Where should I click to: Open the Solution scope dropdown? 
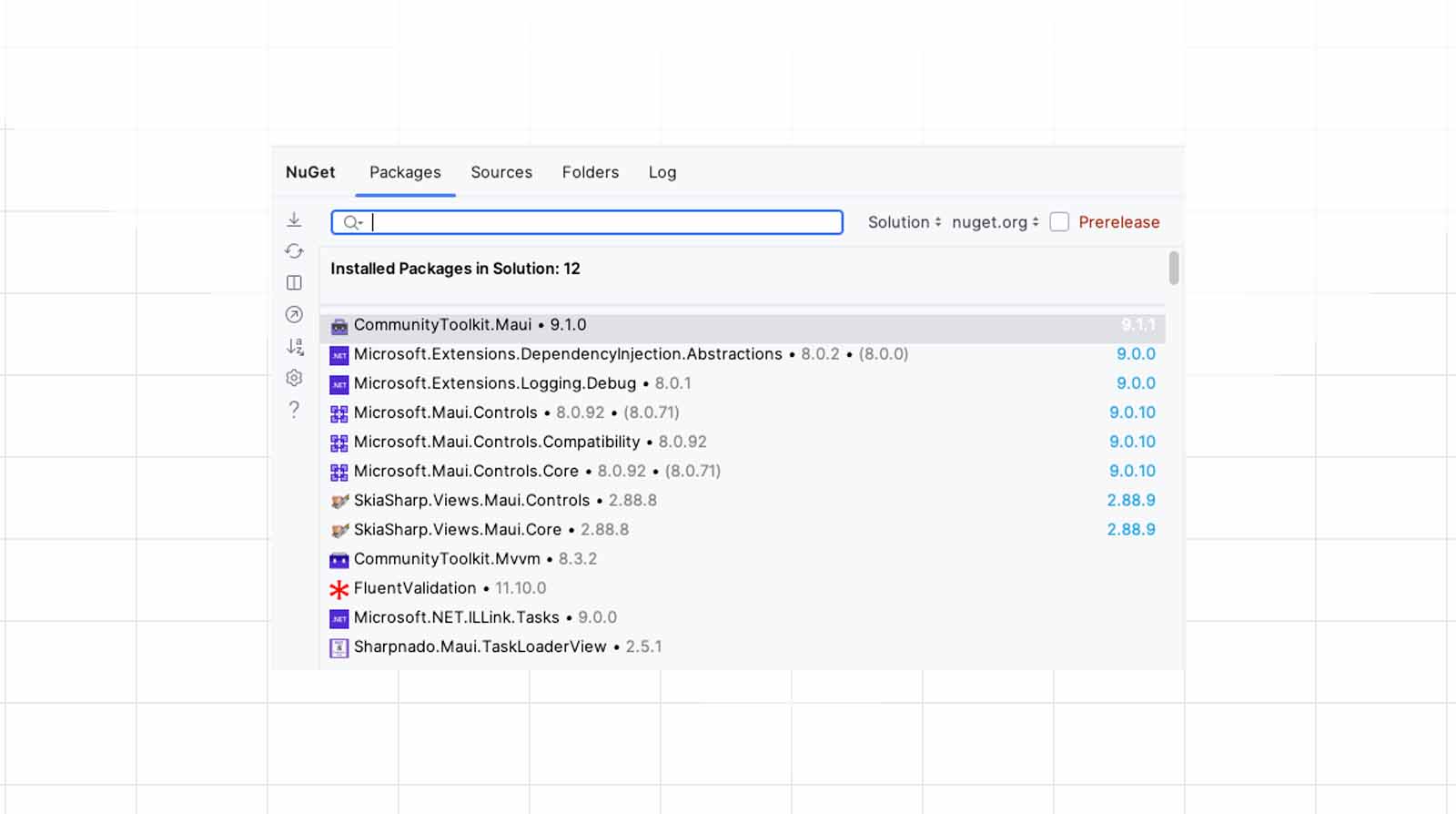[x=905, y=222]
